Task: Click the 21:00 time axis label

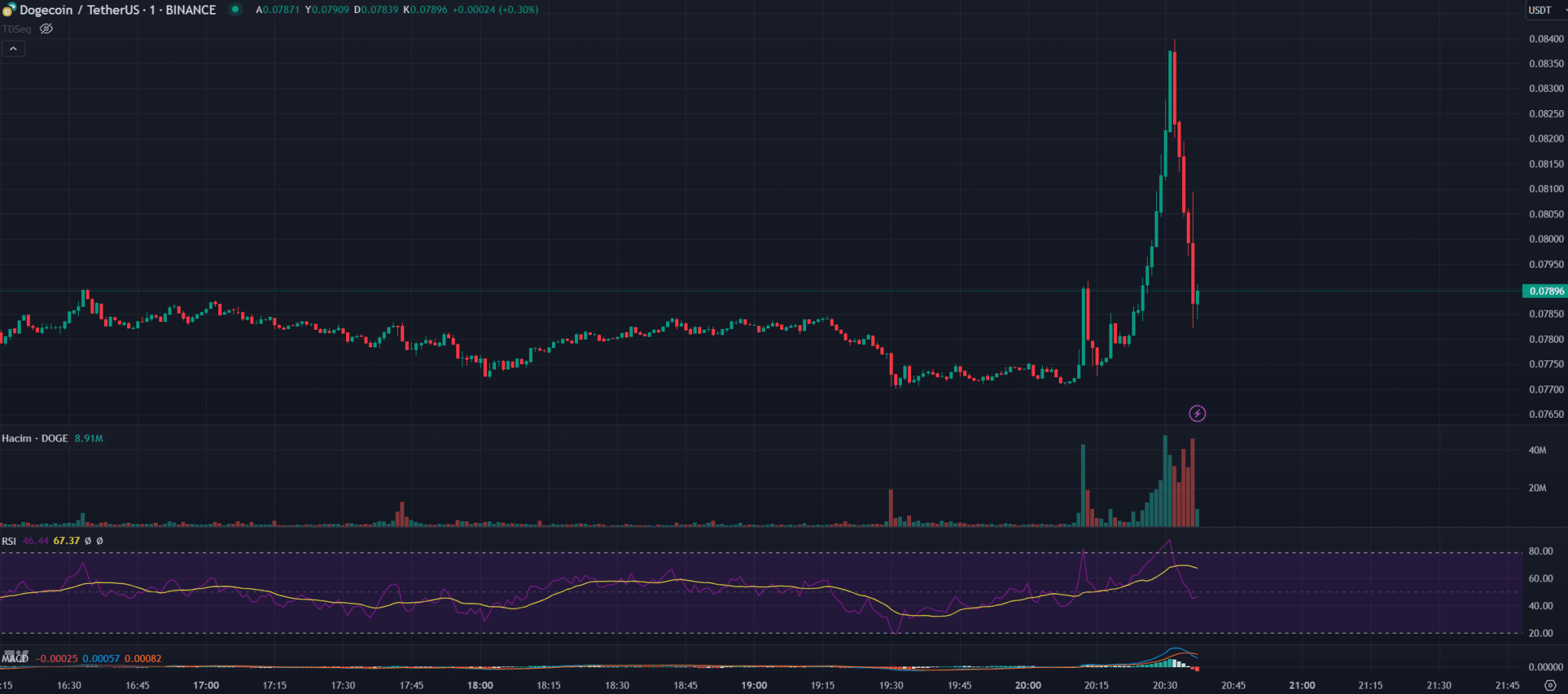Action: pyautogui.click(x=1302, y=685)
